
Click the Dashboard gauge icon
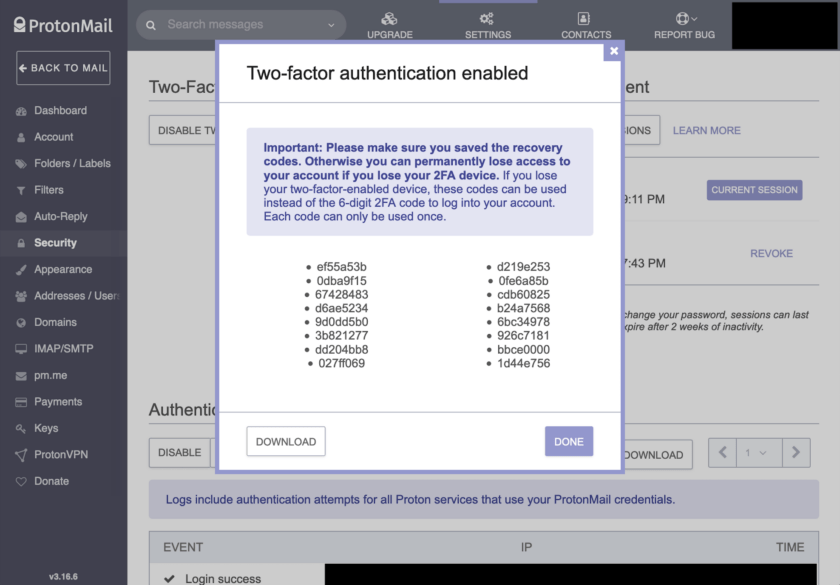pyautogui.click(x=21, y=111)
